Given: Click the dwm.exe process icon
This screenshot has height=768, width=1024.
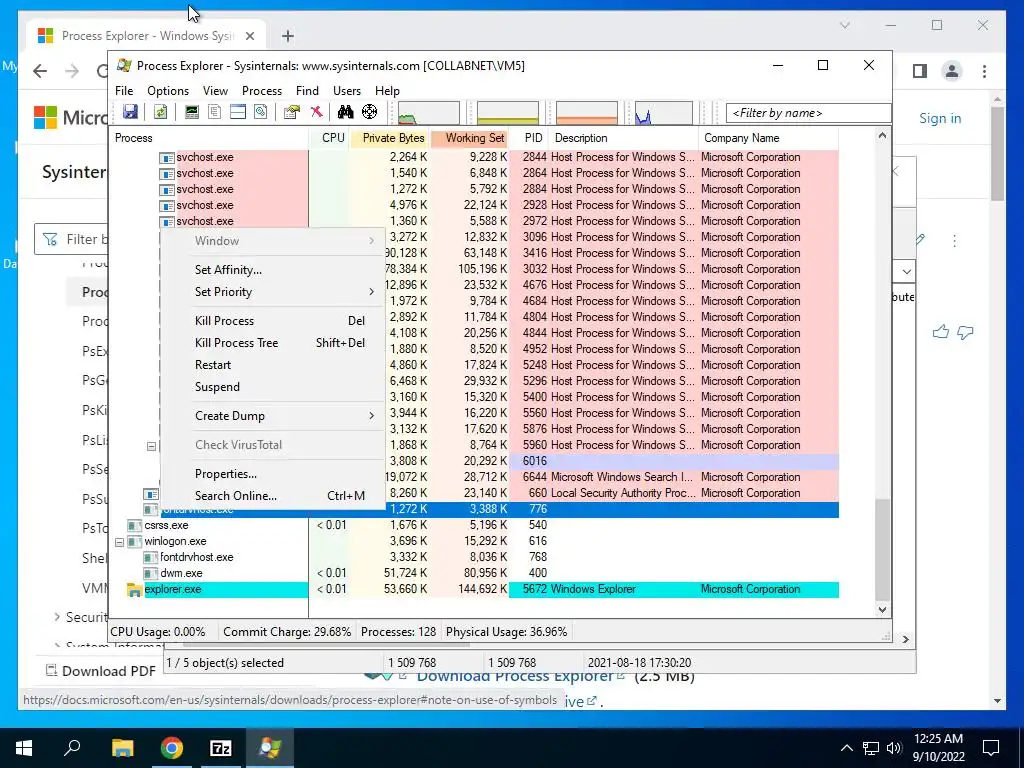Looking at the screenshot, I should [151, 573].
